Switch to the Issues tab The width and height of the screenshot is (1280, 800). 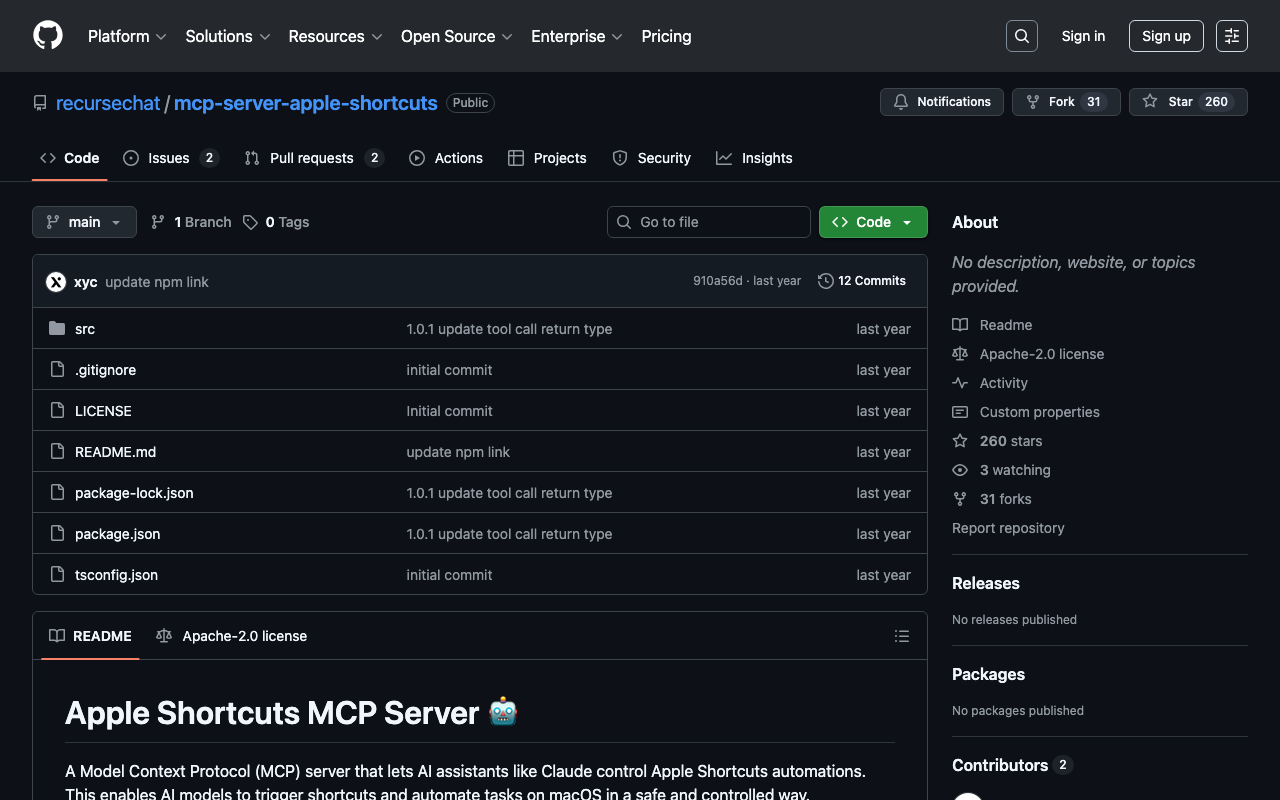169,158
